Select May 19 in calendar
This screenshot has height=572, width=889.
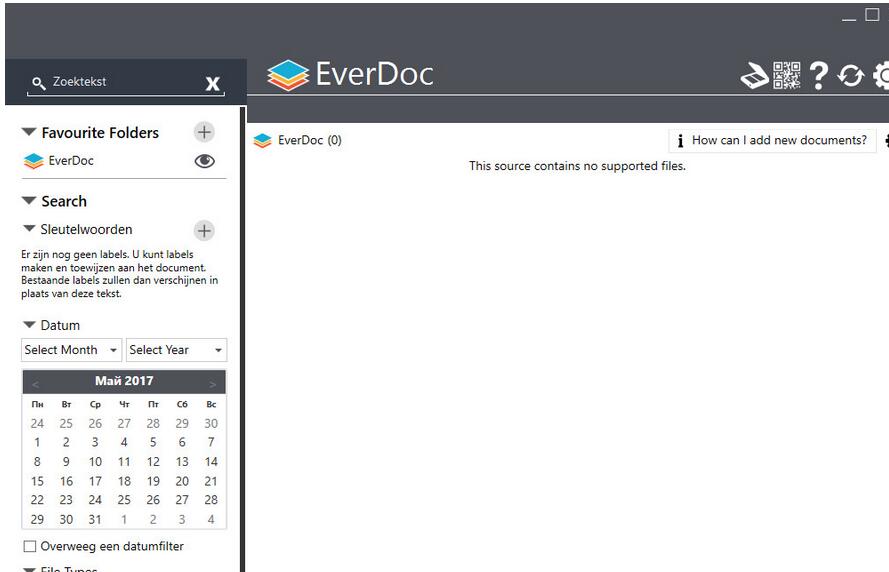[x=153, y=481]
